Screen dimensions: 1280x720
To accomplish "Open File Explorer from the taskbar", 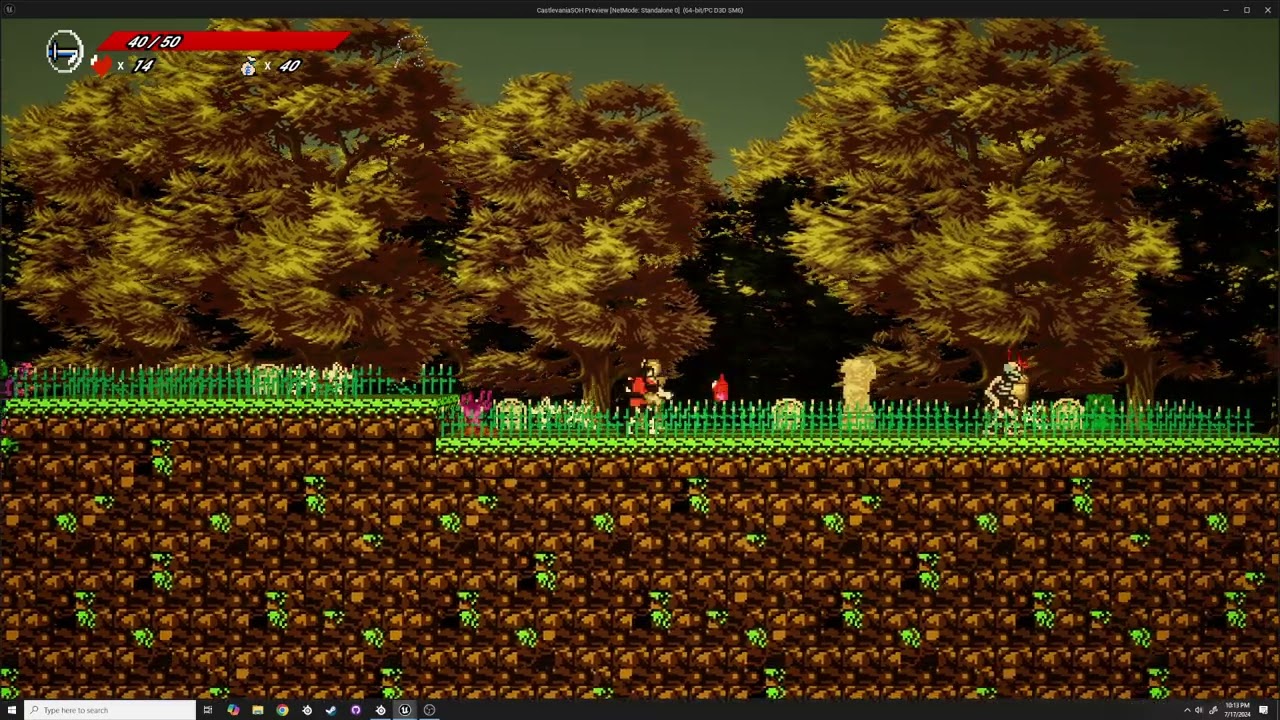I will [x=258, y=710].
